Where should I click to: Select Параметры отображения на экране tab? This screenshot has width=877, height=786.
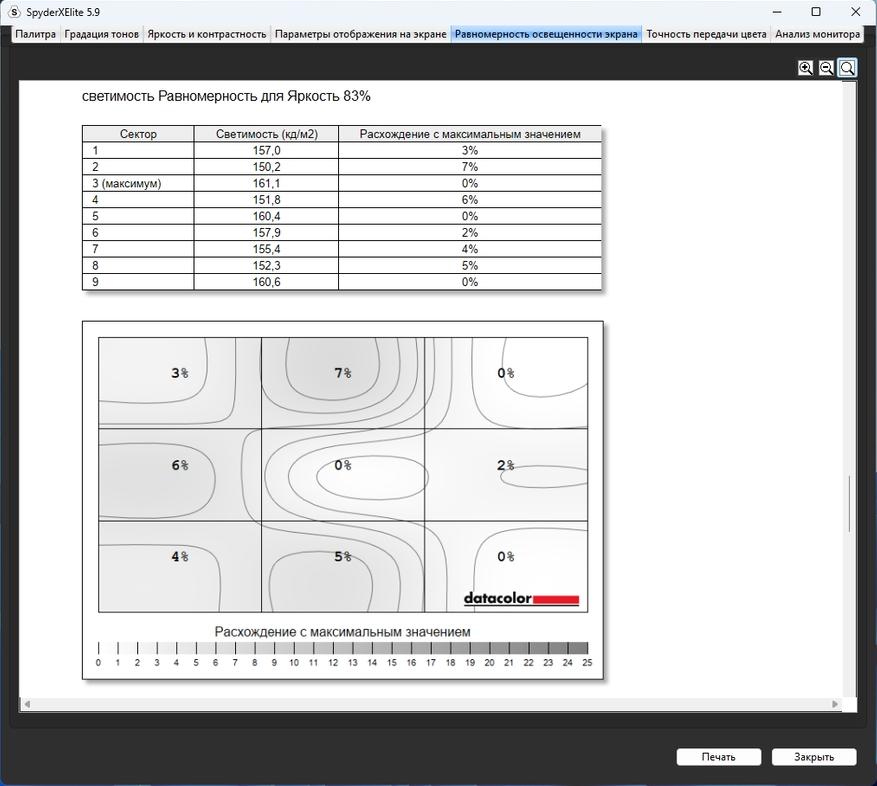361,34
